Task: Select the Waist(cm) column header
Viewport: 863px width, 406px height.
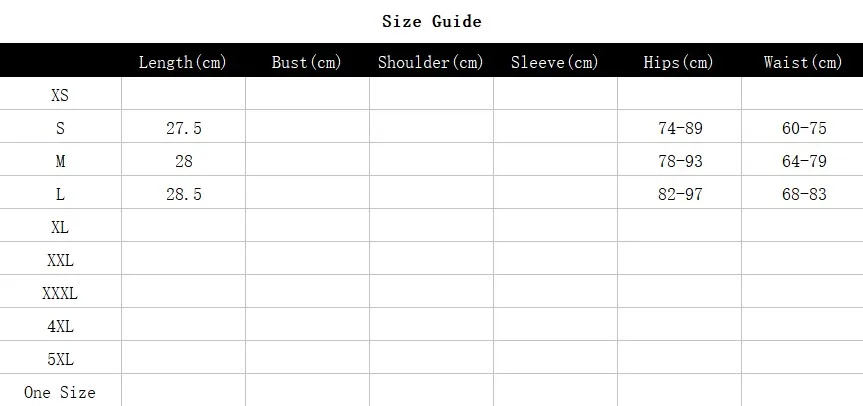Action: (x=803, y=62)
